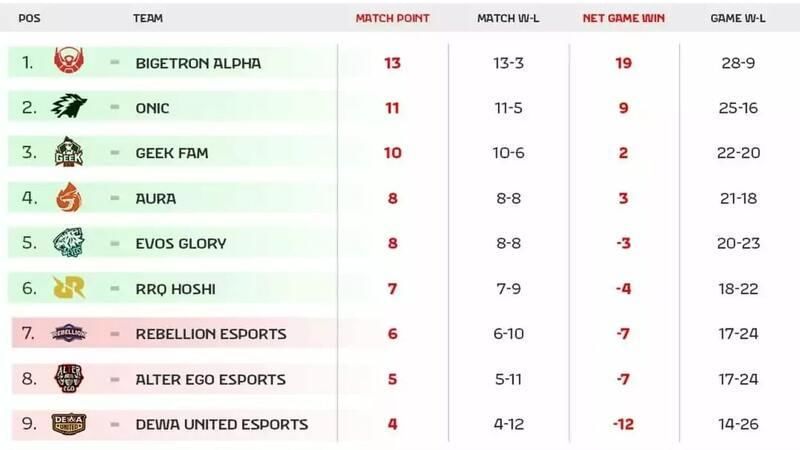The height and width of the screenshot is (450, 800).
Task: Click Bigetron Alpha's 28-9 game record
Action: pos(740,63)
